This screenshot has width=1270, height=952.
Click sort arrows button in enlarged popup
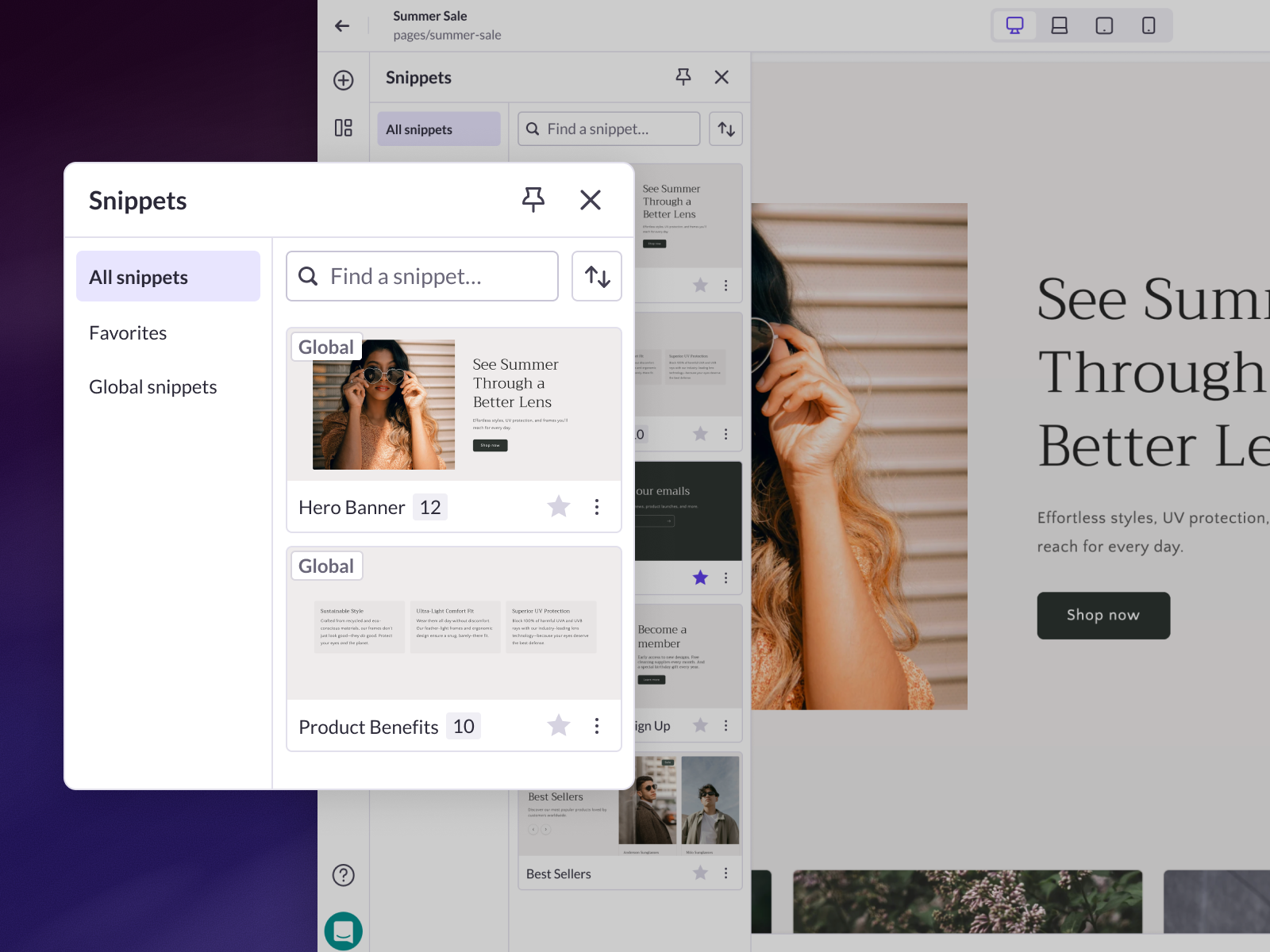coord(597,276)
